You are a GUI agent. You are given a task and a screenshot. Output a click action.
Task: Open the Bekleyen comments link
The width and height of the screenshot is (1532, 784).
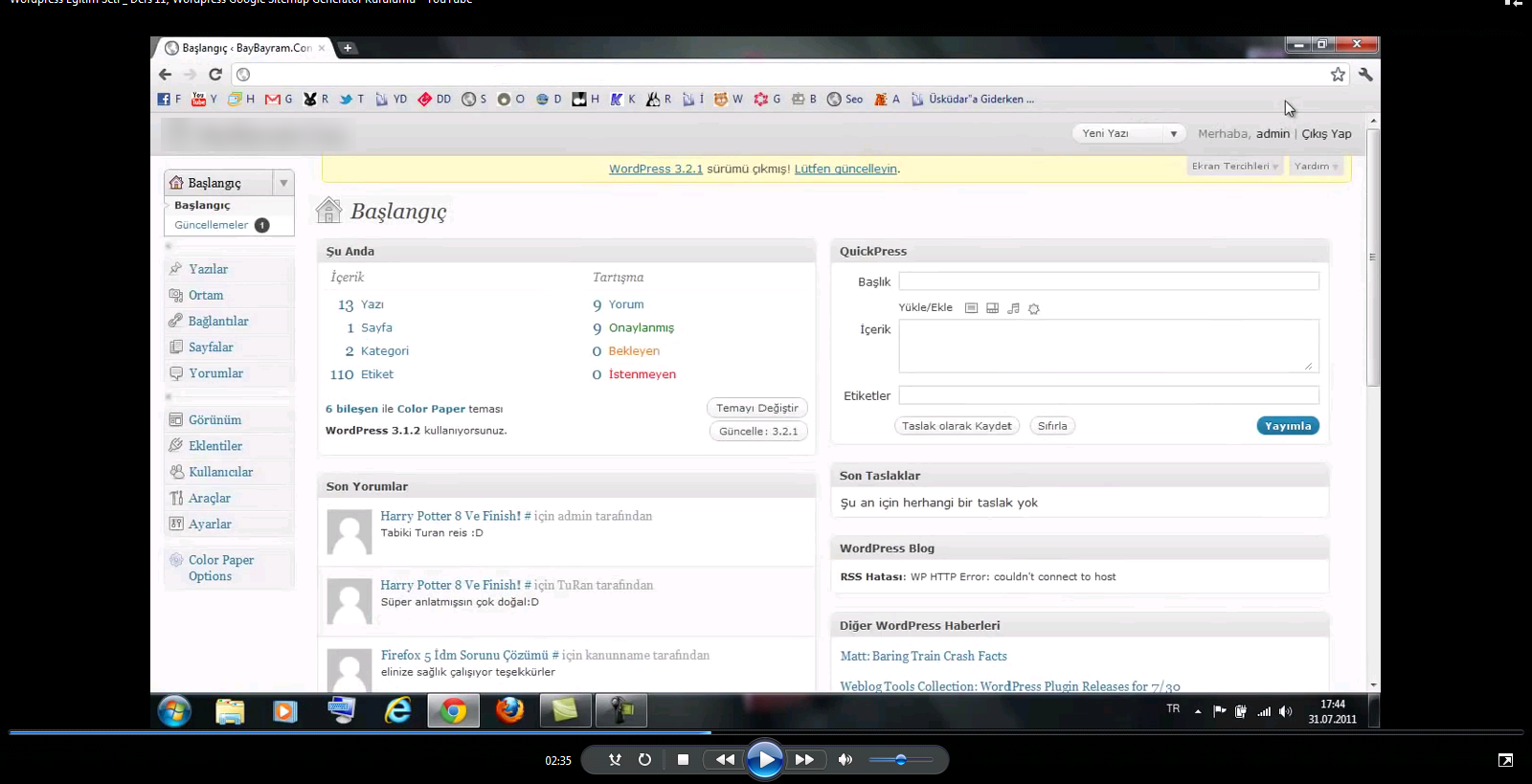634,351
